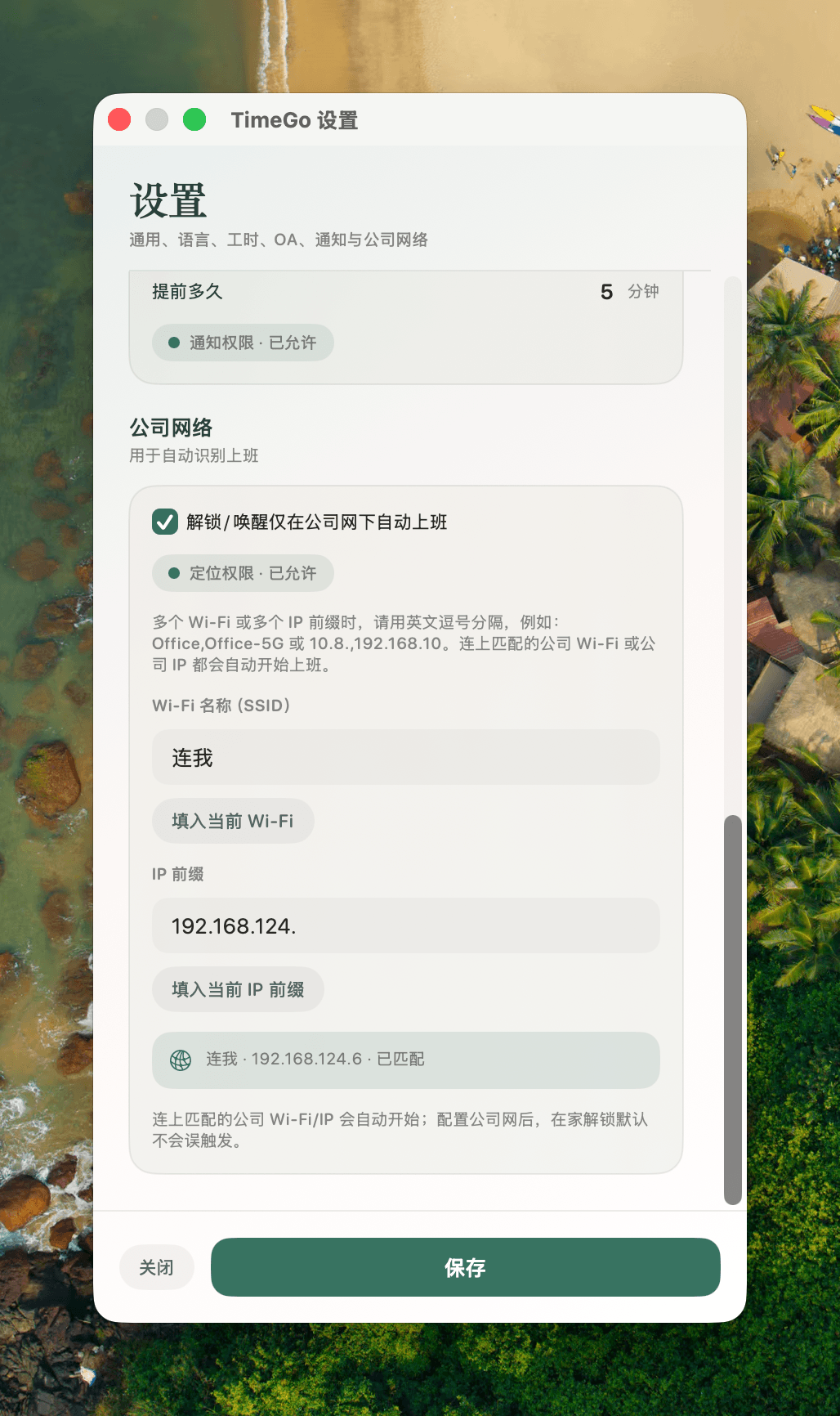The height and width of the screenshot is (1416, 840).
Task: Click the 填入当前 Wi-Fi button
Action: pos(233,821)
